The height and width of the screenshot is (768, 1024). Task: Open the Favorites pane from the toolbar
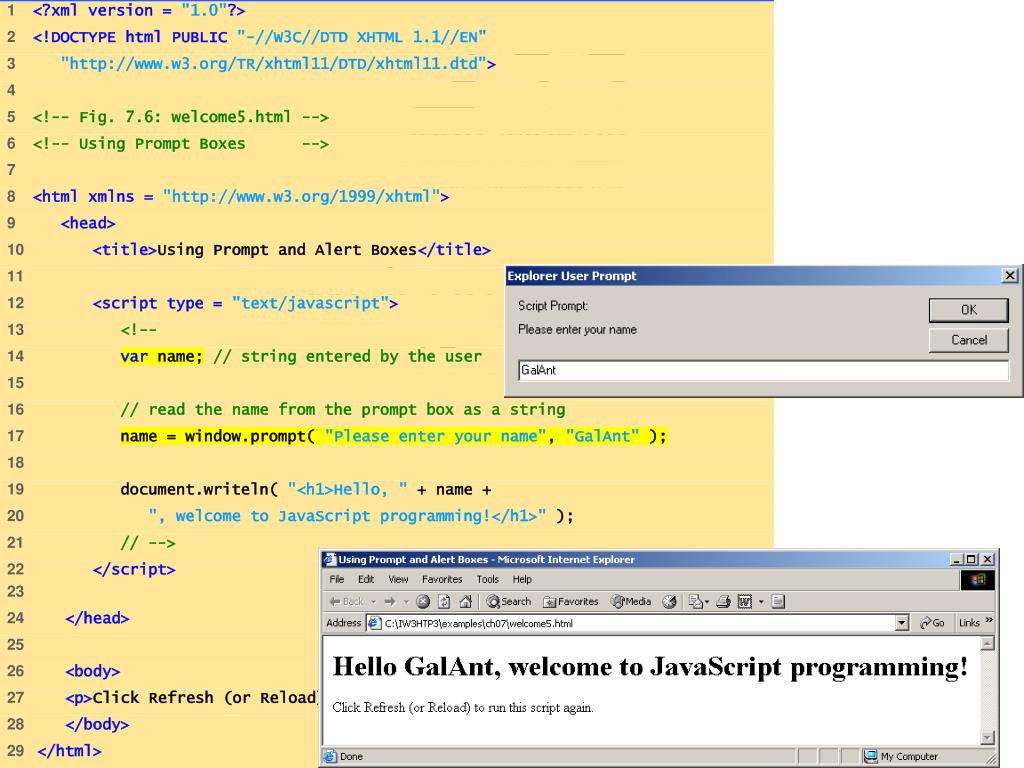pyautogui.click(x=571, y=601)
